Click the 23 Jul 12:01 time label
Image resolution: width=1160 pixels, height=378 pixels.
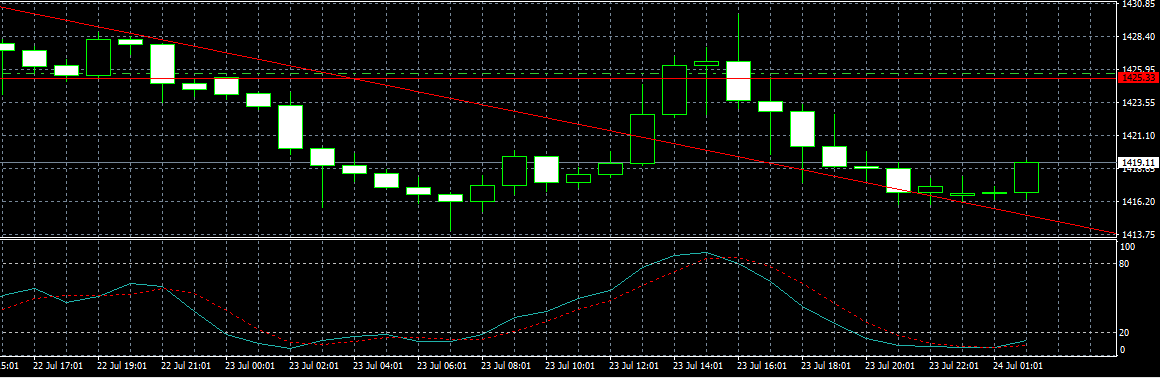634,365
